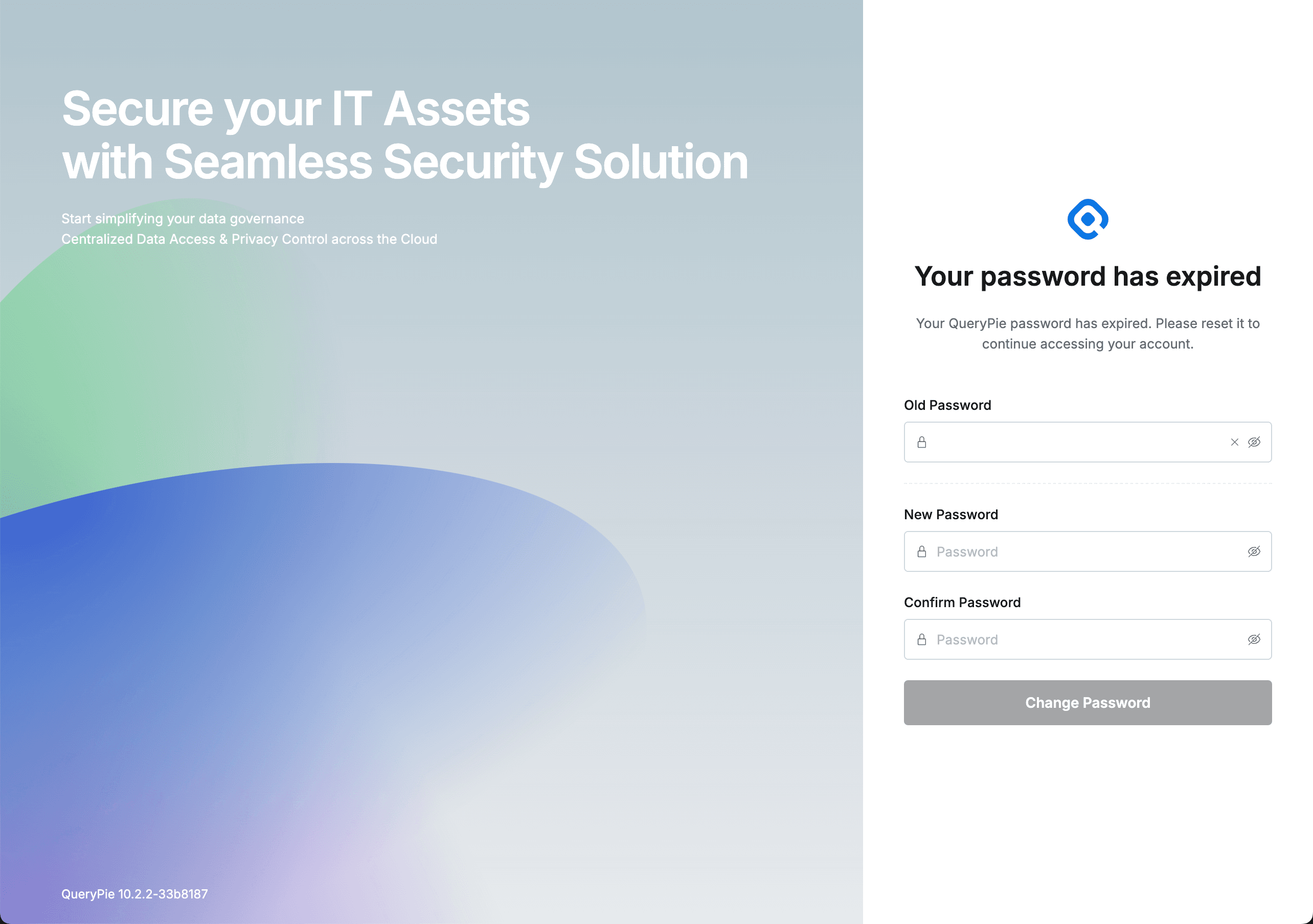Click the eye icon in the Confirm Password field

coord(1254,639)
